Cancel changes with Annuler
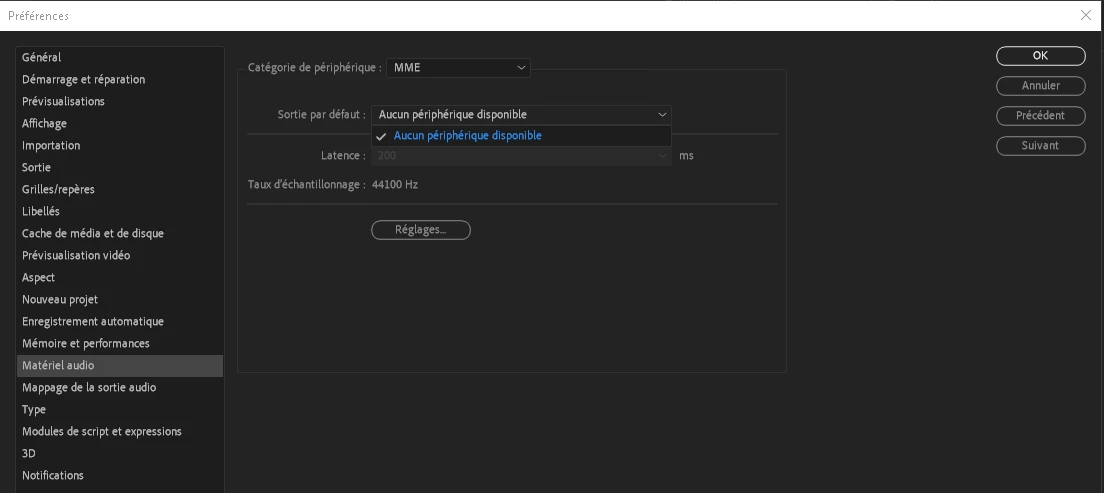Screen dimensions: 1104x493 [x=1041, y=85]
